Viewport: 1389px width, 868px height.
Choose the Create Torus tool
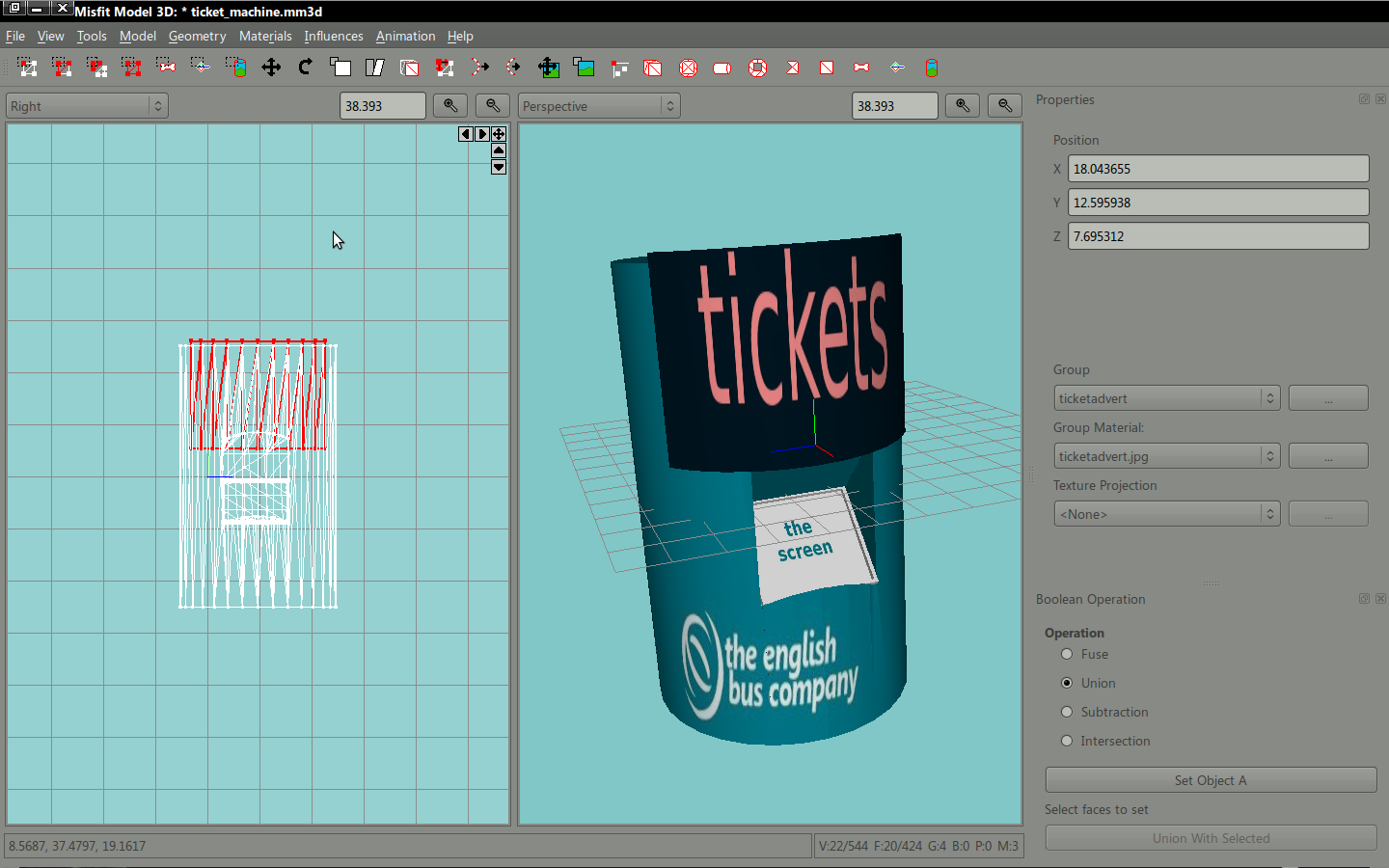[757, 68]
